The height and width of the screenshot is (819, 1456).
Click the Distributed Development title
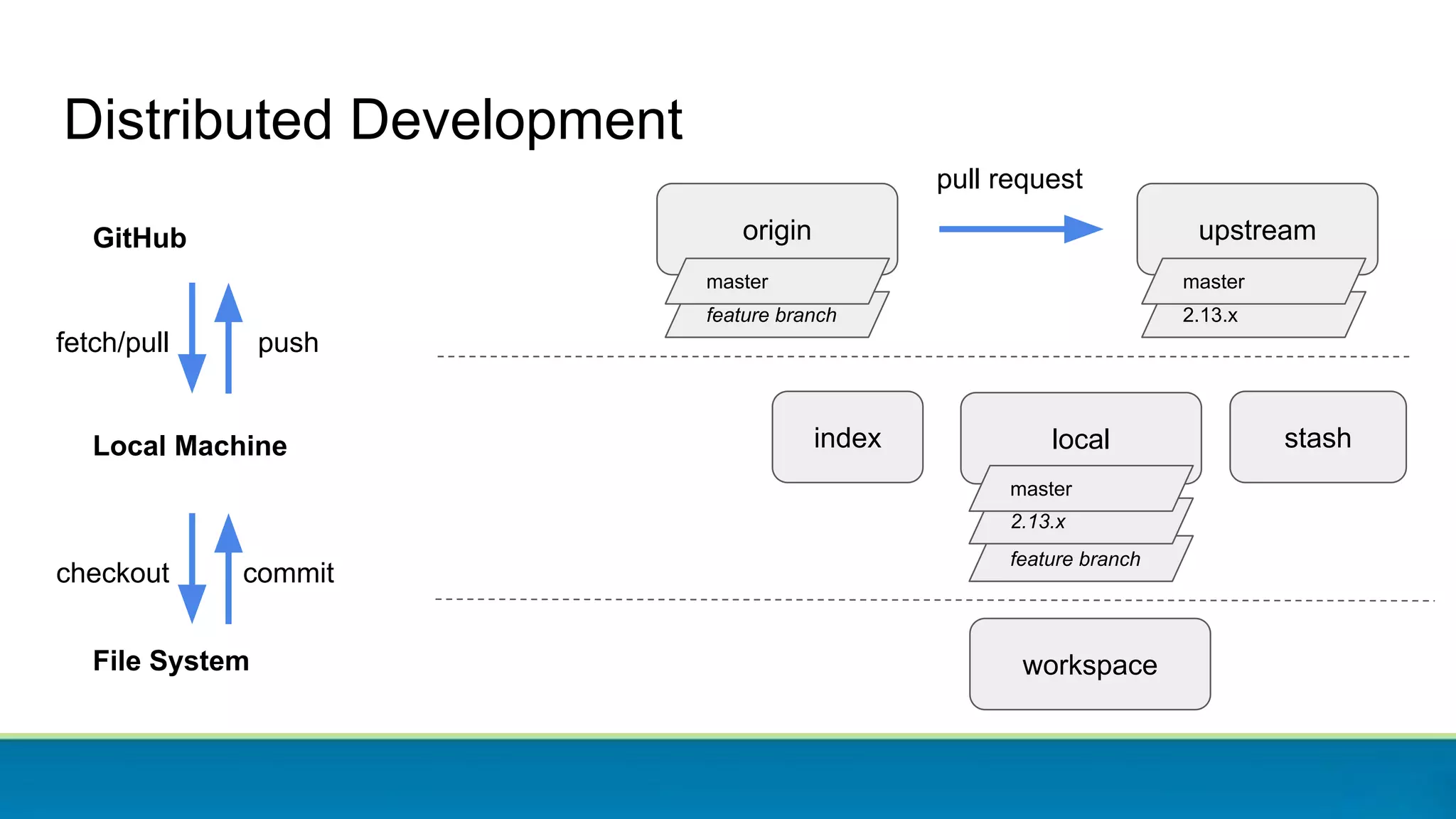tap(373, 119)
